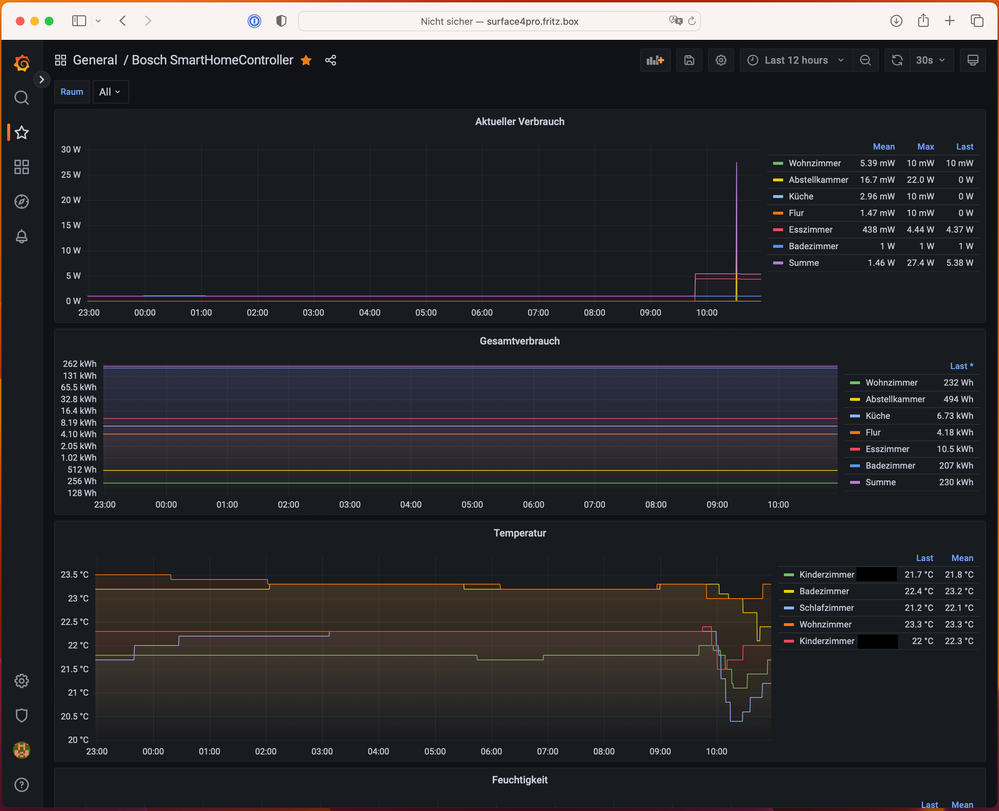Open the Last 12 hours time picker
The width and height of the screenshot is (999, 811).
pyautogui.click(x=795, y=61)
